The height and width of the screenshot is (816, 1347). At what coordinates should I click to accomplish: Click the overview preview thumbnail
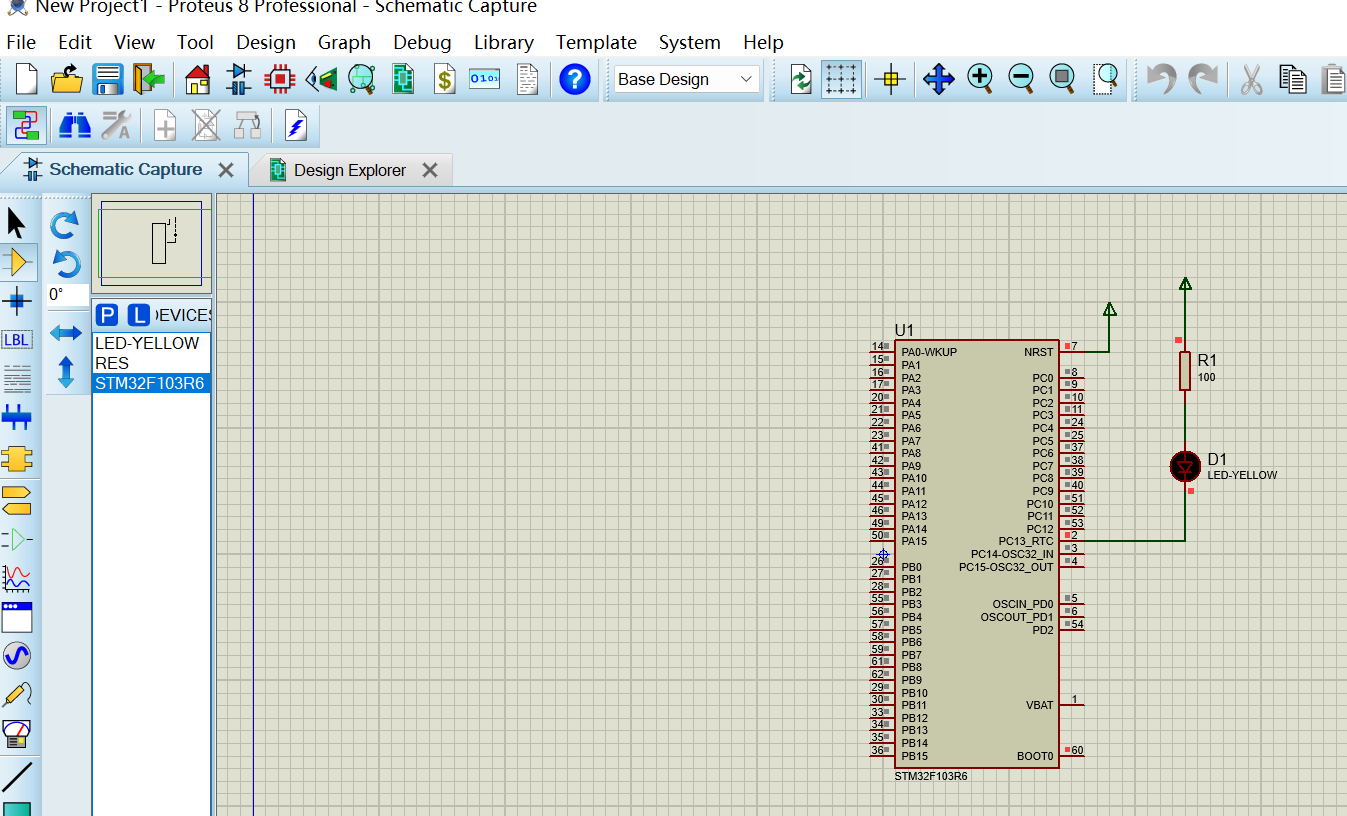pos(152,243)
